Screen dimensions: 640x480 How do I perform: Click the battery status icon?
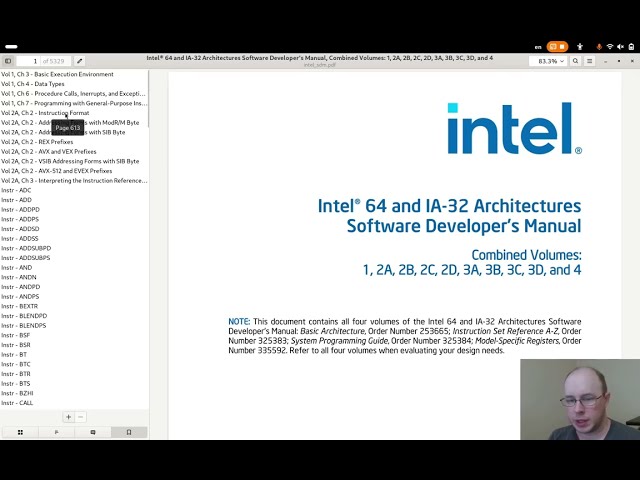pyautogui.click(x=631, y=47)
